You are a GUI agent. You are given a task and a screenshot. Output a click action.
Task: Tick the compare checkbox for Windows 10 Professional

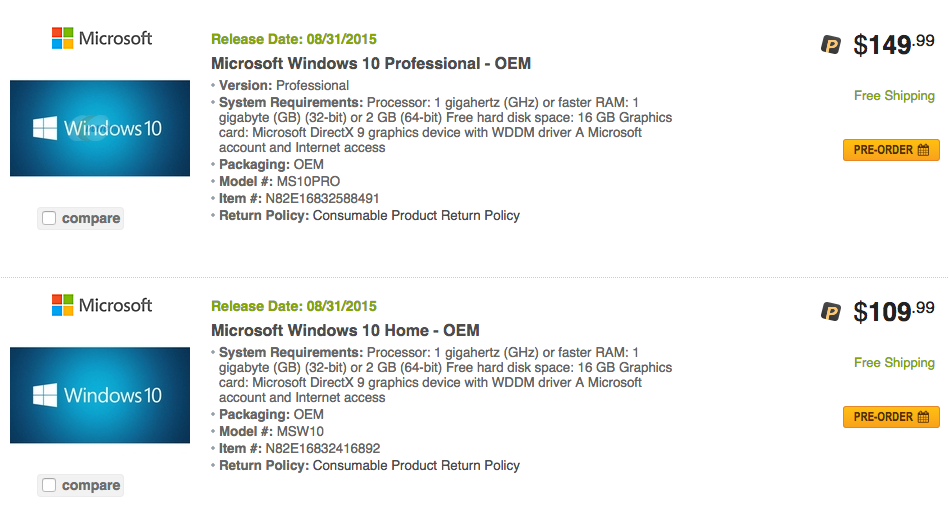pyautogui.click(x=49, y=218)
